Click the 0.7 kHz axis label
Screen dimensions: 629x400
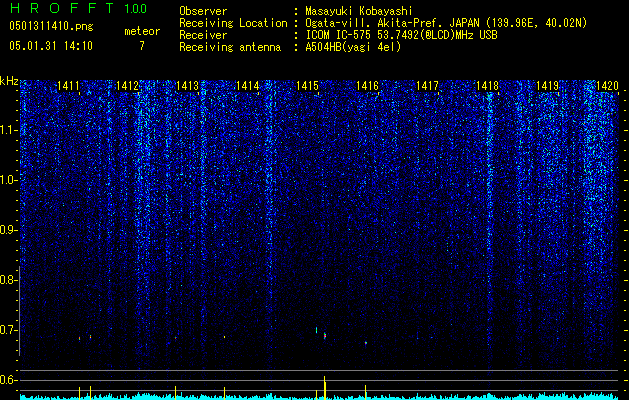7,330
